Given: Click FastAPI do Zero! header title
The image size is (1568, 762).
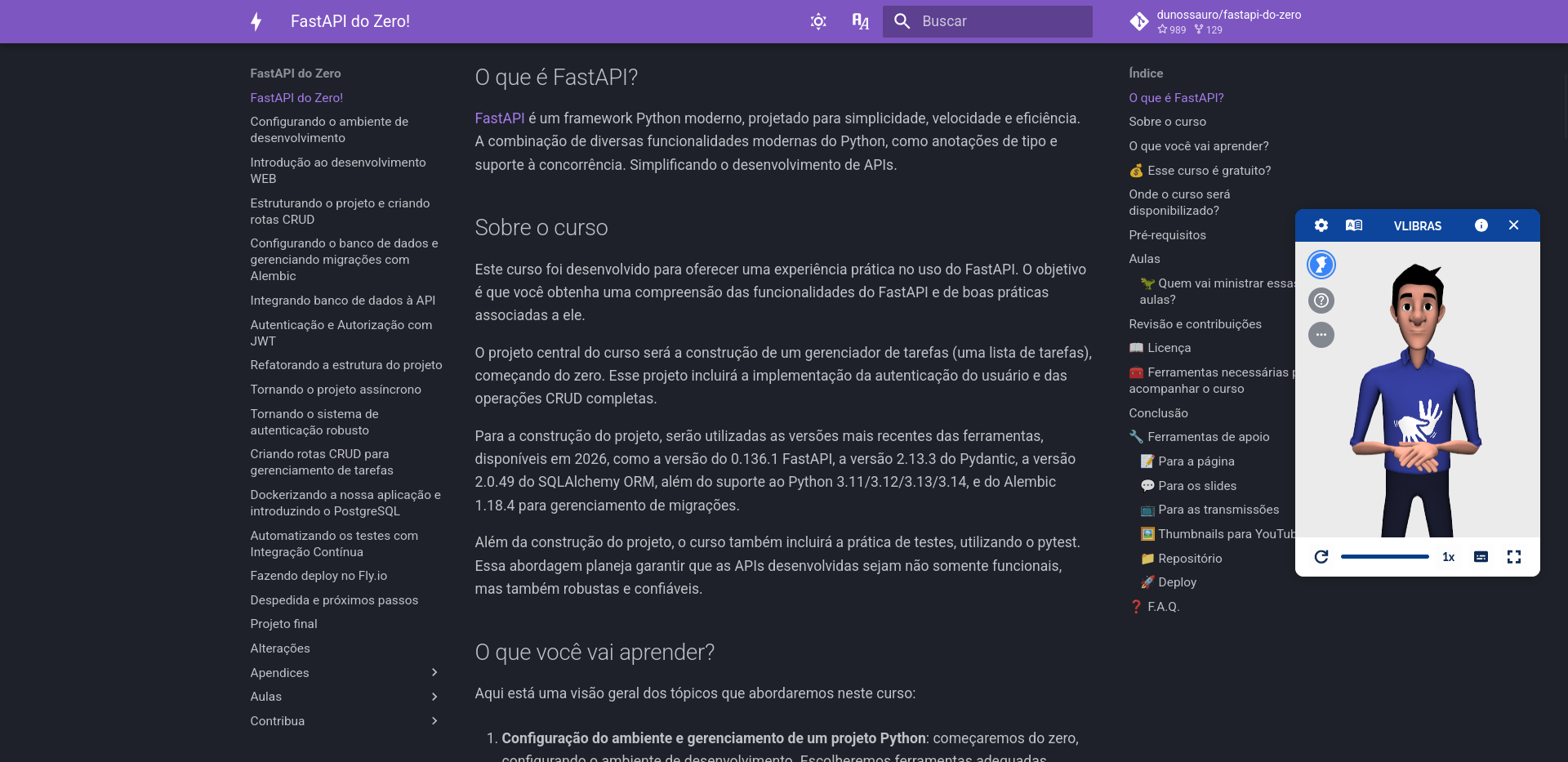Looking at the screenshot, I should coord(350,21).
